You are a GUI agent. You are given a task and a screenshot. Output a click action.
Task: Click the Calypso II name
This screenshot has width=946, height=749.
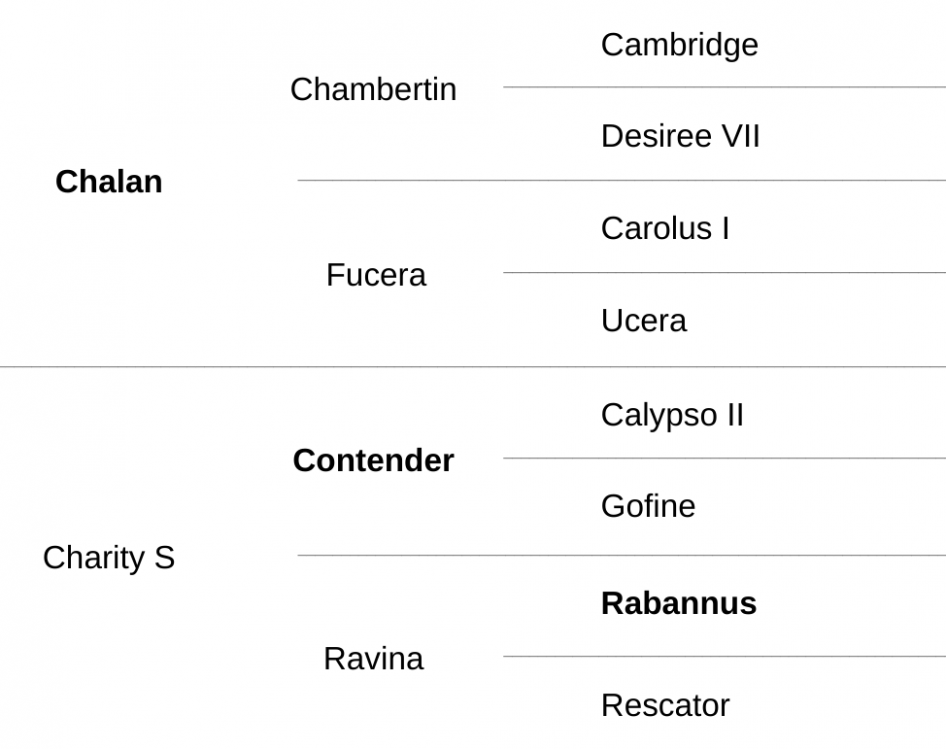coord(672,415)
